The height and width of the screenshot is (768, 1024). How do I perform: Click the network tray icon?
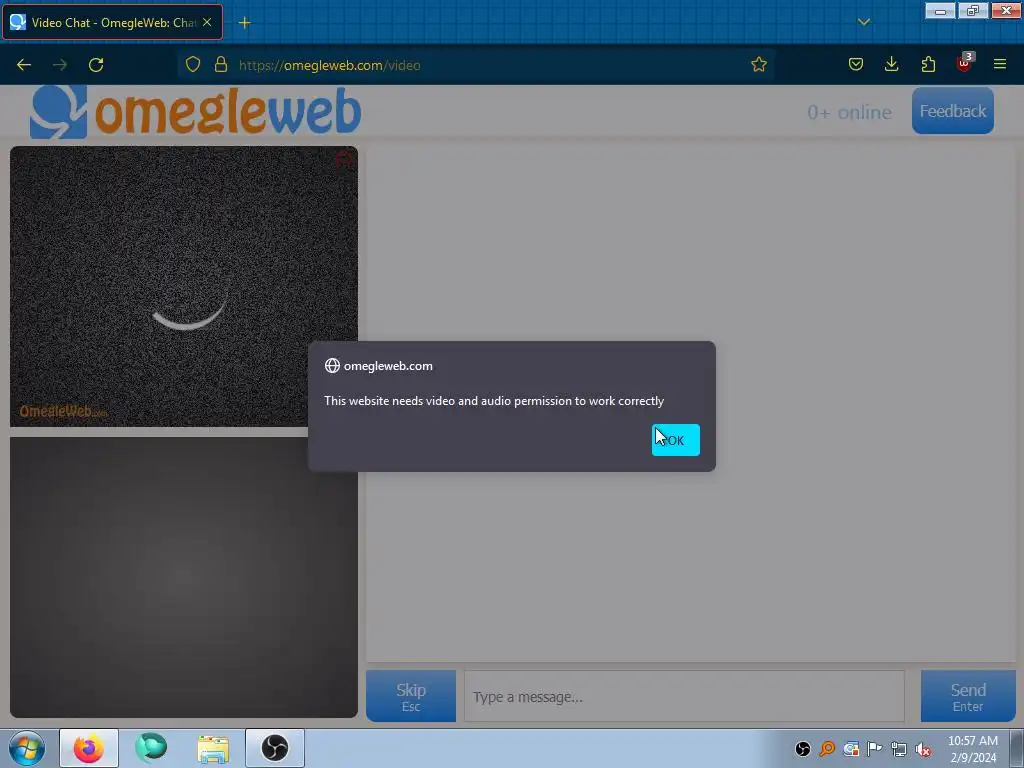pyautogui.click(x=899, y=749)
